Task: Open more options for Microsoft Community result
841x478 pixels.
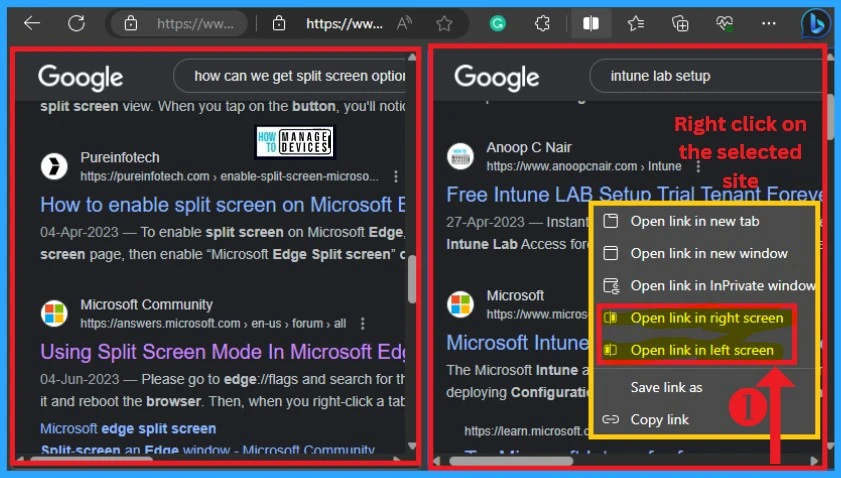Action: pyautogui.click(x=363, y=323)
